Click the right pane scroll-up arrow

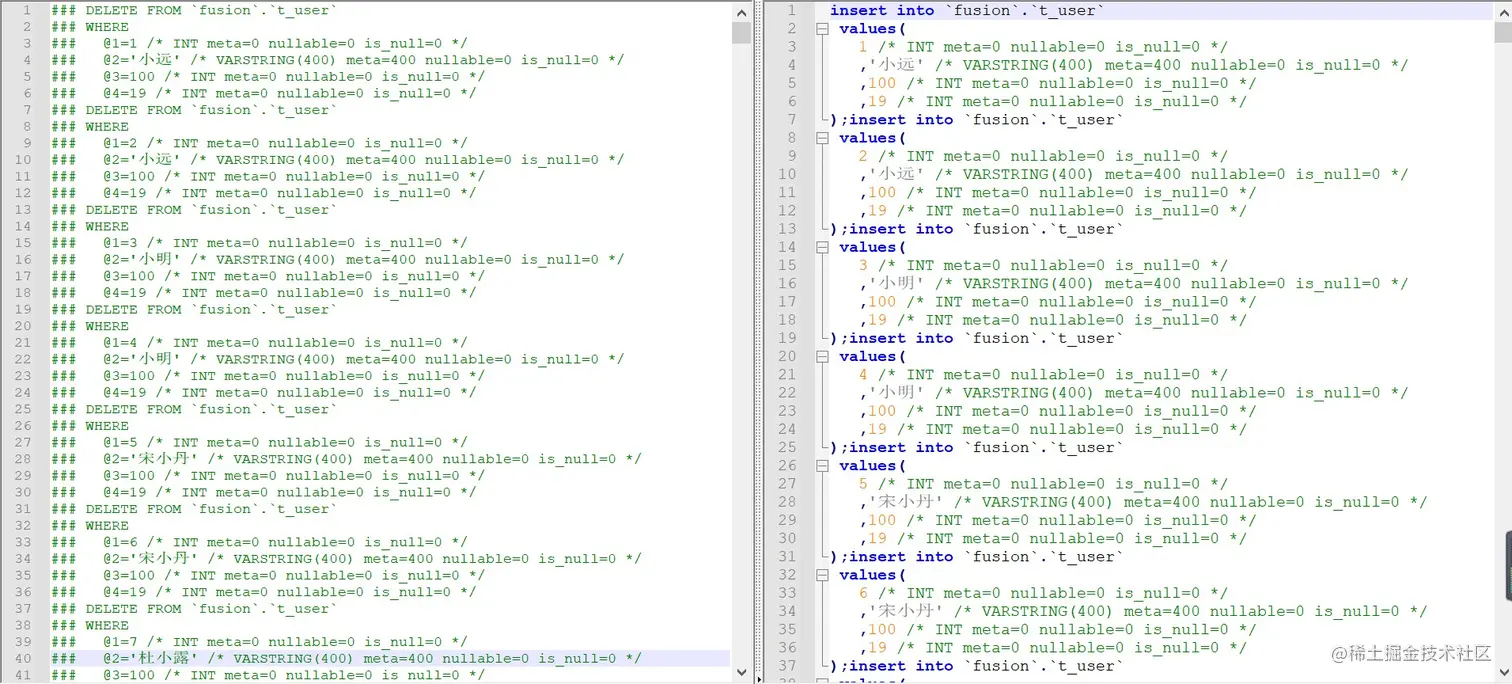1503,12
